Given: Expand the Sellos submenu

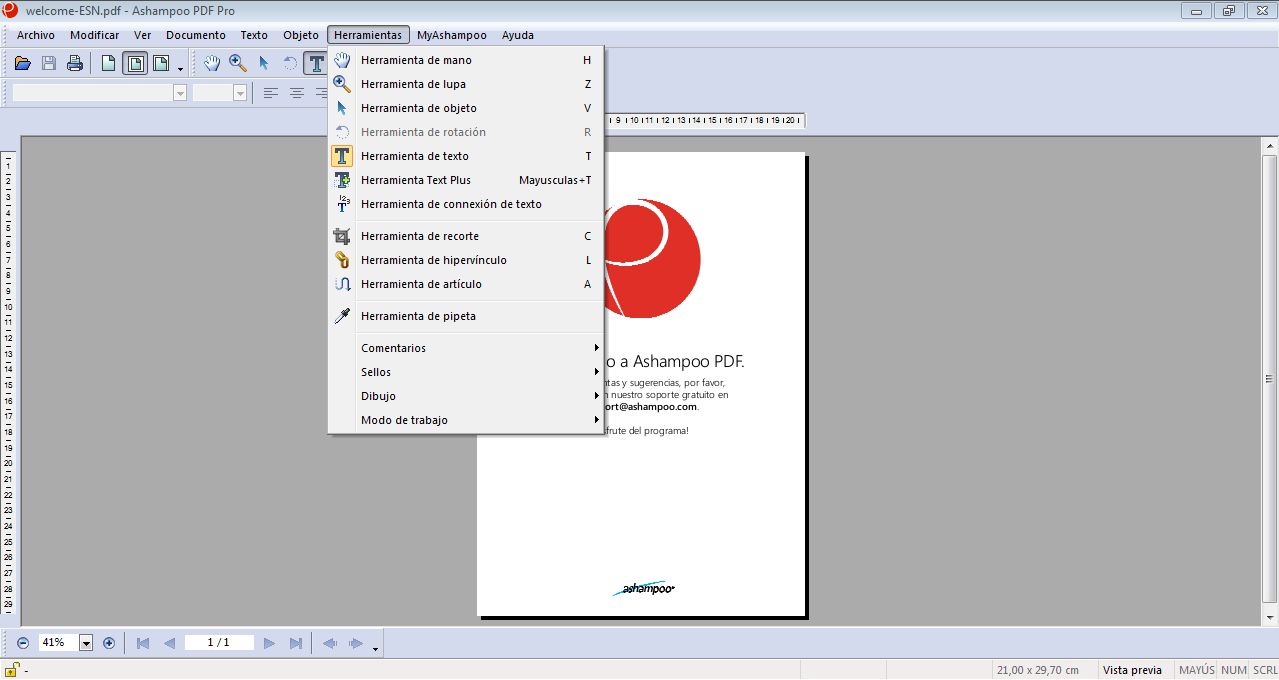Looking at the screenshot, I should pos(466,372).
